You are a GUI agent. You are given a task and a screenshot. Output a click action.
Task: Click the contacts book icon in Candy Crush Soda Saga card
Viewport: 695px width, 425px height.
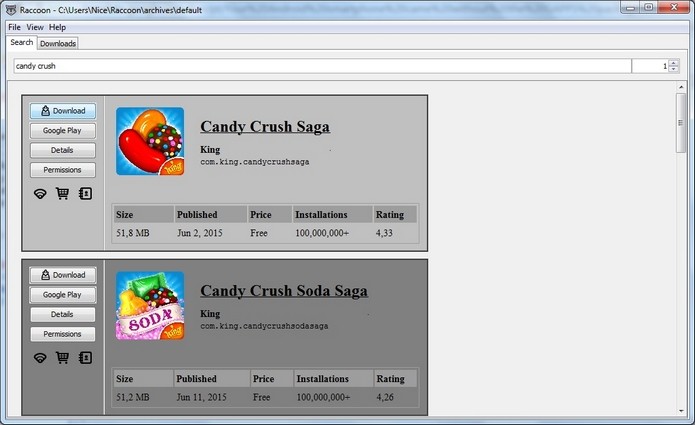pyautogui.click(x=85, y=358)
